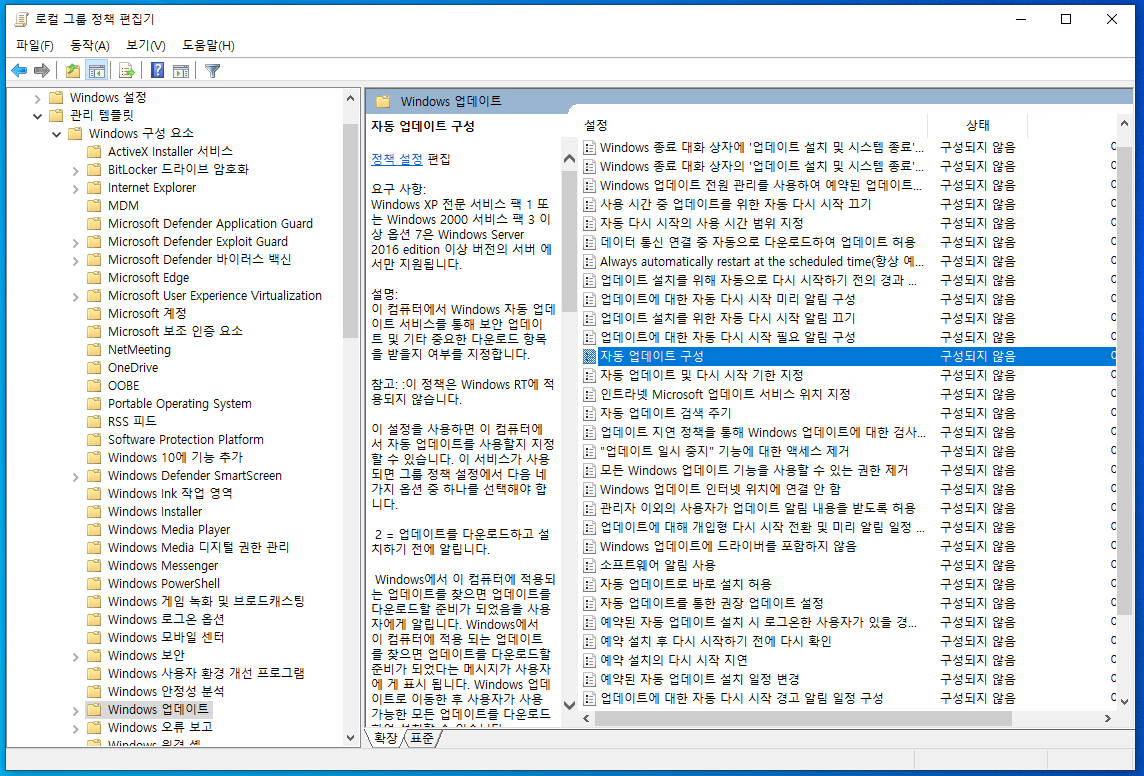
Task: Click the folder icon beside NetMeeting
Action: [94, 349]
